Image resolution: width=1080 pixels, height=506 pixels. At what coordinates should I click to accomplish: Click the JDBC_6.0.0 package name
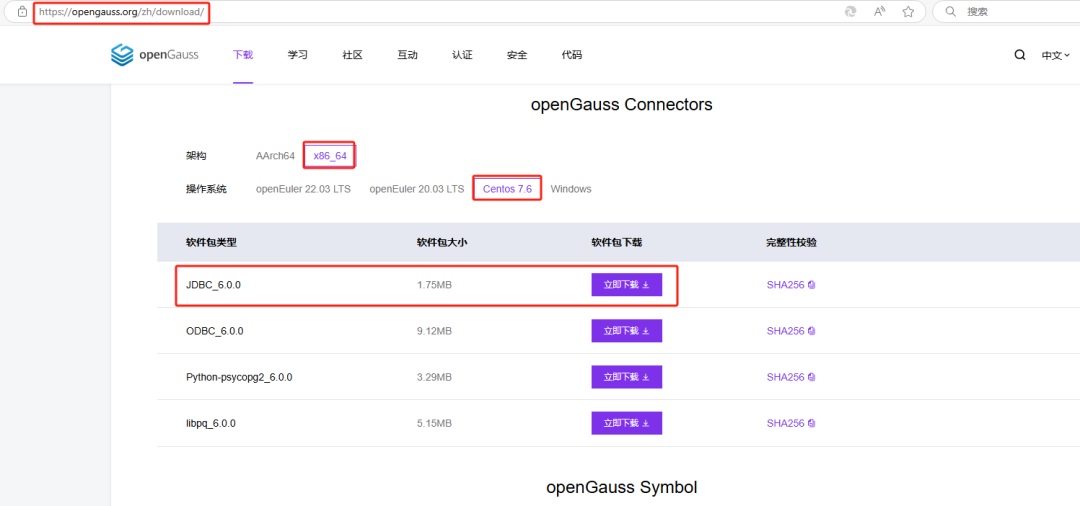point(214,285)
